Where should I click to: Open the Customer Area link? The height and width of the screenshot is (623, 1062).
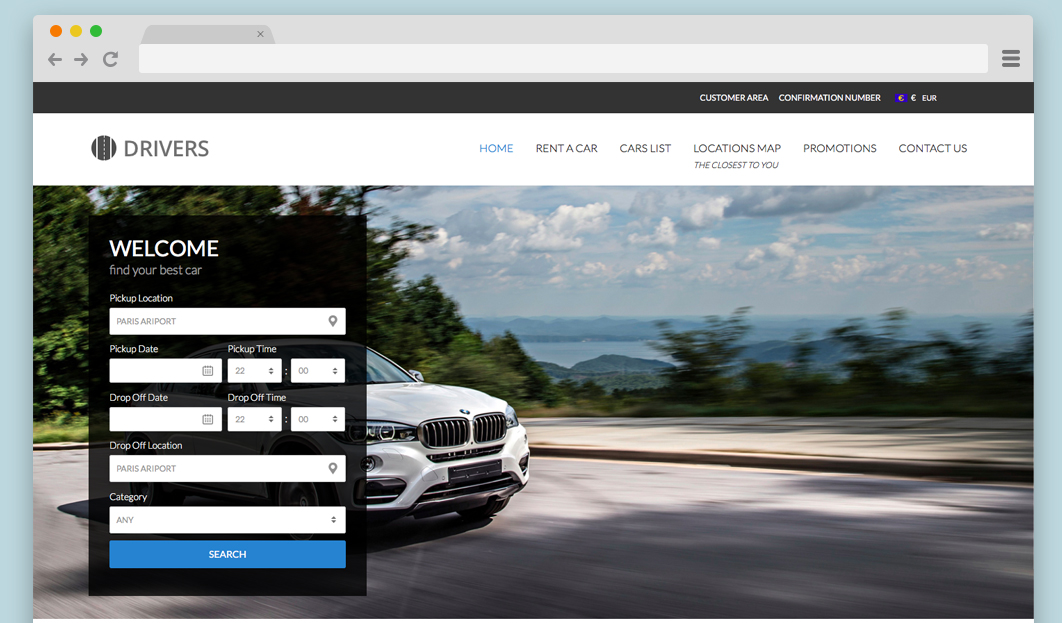click(x=734, y=98)
